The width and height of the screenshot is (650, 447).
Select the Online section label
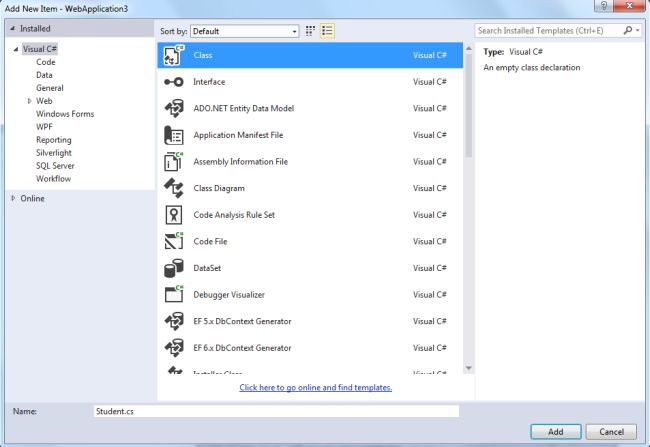[x=32, y=198]
